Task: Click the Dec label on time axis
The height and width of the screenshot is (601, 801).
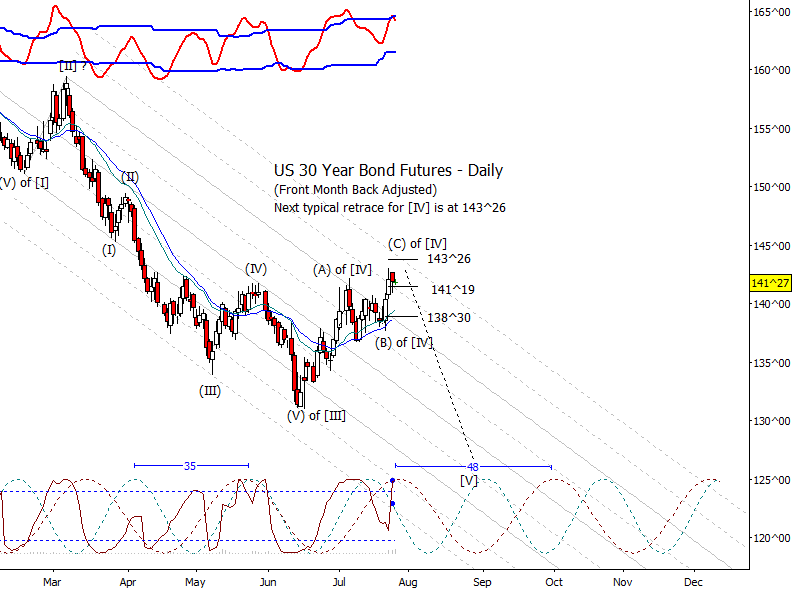Action: tap(693, 582)
